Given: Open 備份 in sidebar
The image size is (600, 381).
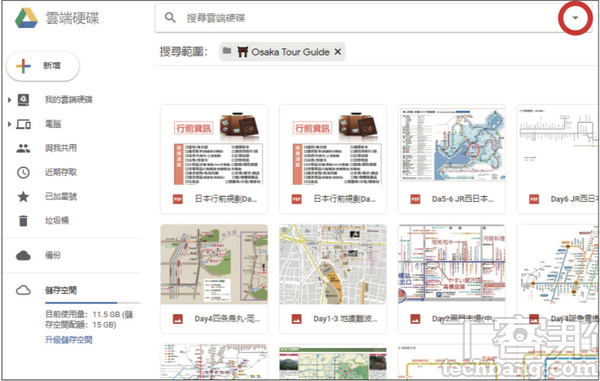Looking at the screenshot, I should [53, 255].
